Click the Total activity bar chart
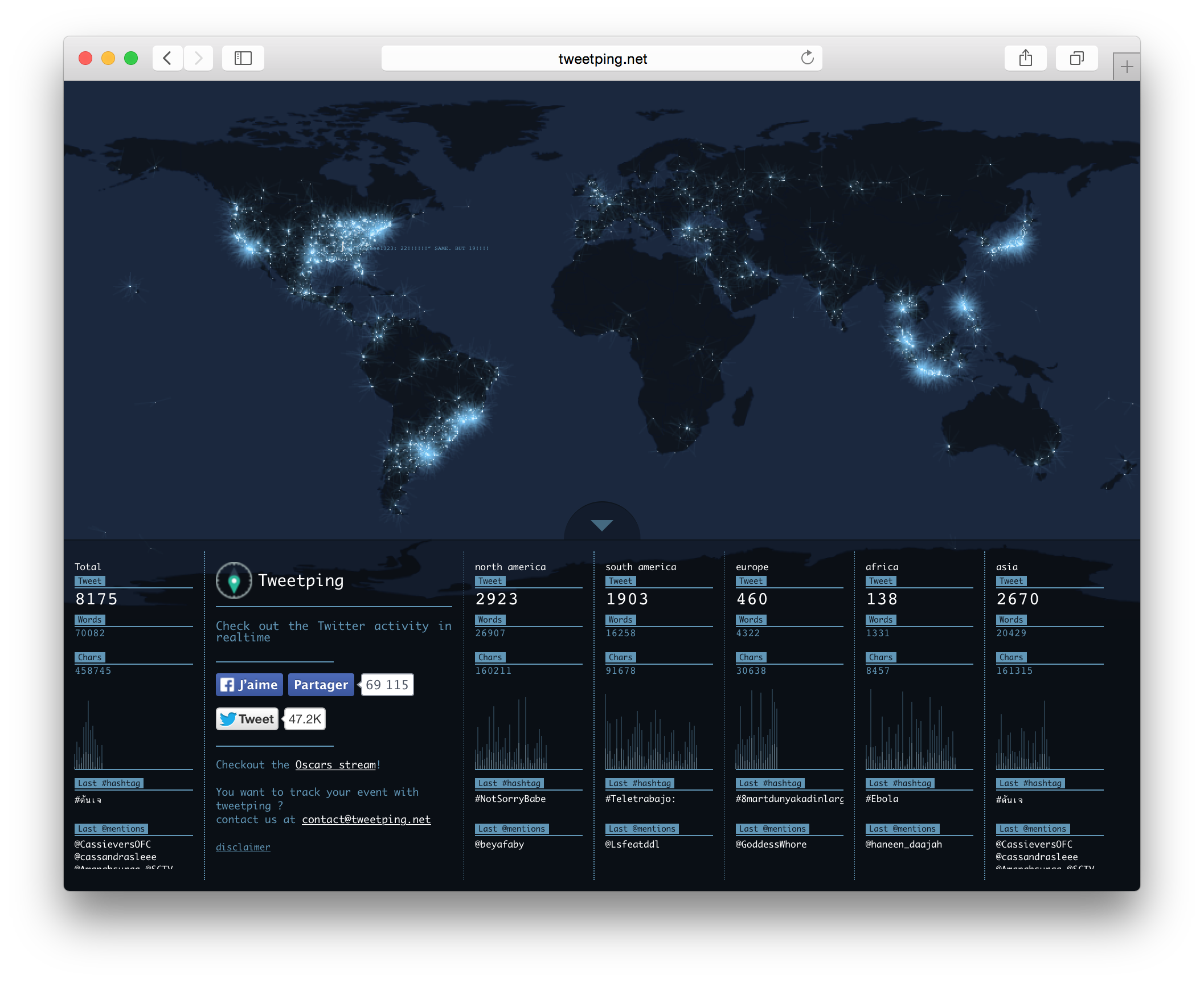 (x=89, y=735)
